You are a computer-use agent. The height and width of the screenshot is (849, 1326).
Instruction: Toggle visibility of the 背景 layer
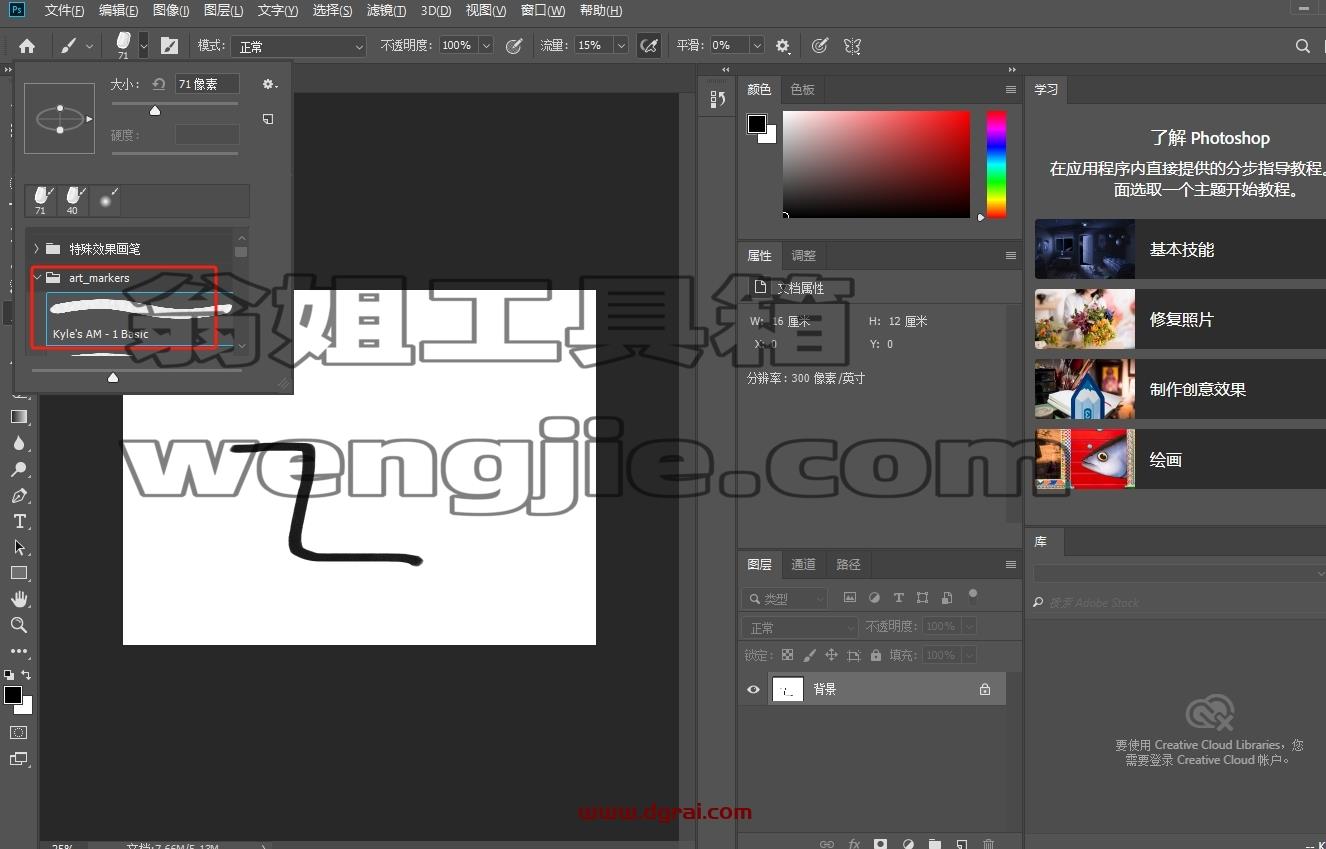pos(753,689)
